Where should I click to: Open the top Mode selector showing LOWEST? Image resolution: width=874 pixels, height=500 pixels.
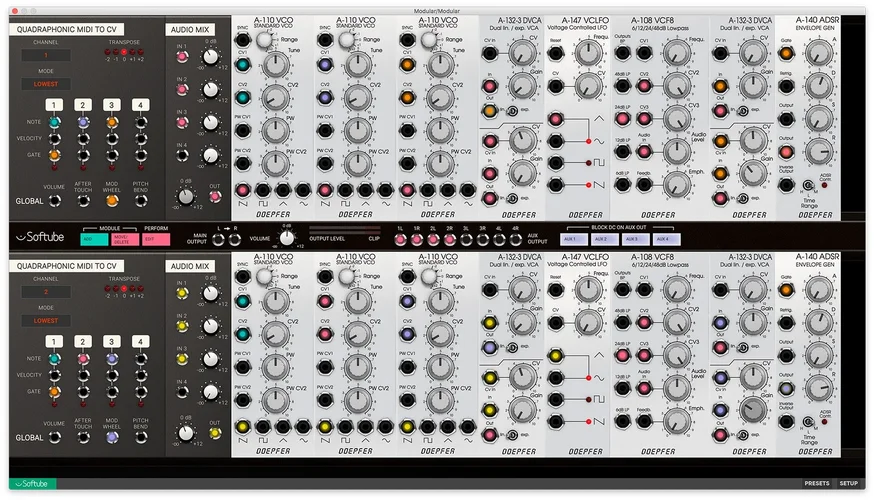(44, 85)
